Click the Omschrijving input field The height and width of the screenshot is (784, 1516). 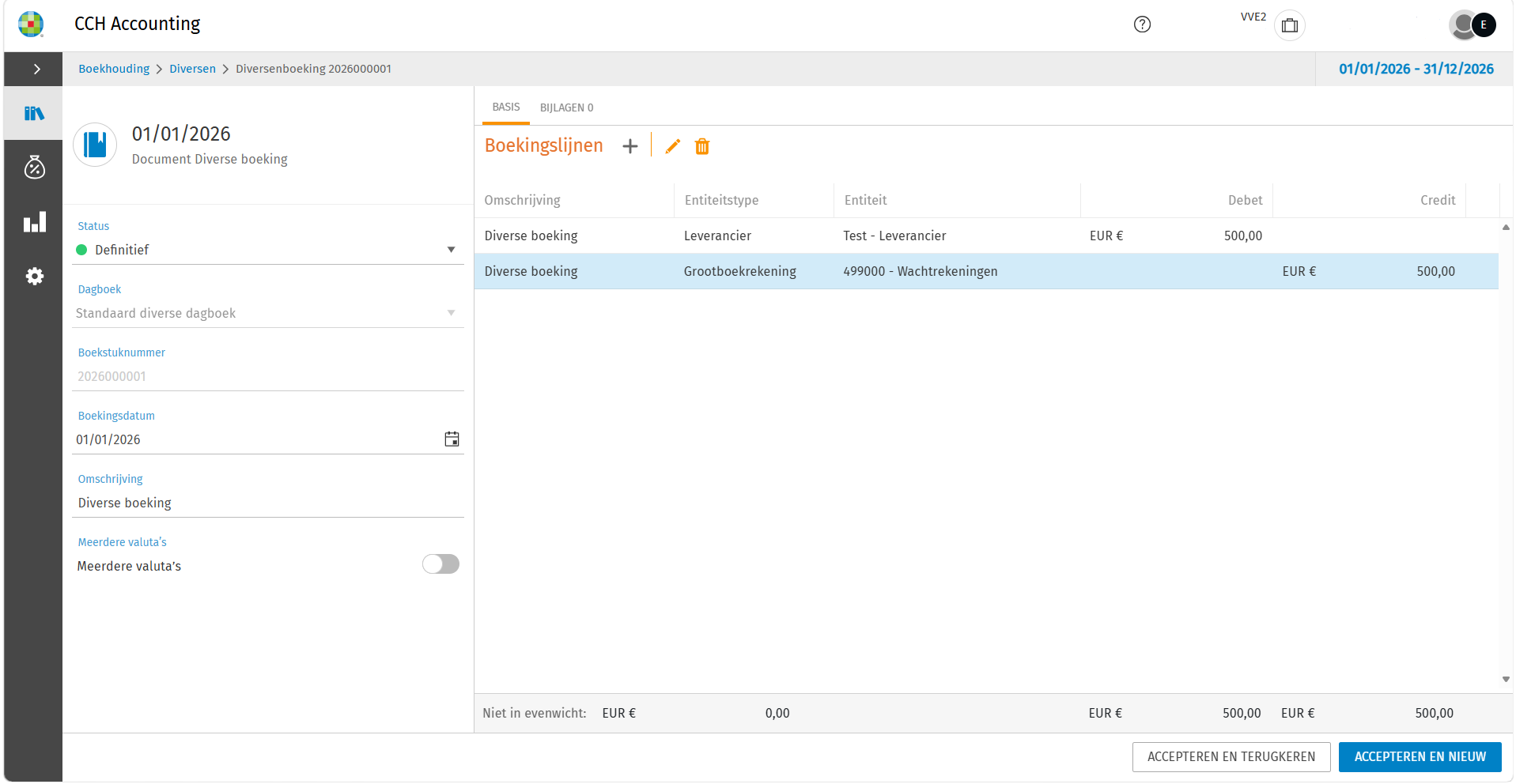[x=268, y=503]
